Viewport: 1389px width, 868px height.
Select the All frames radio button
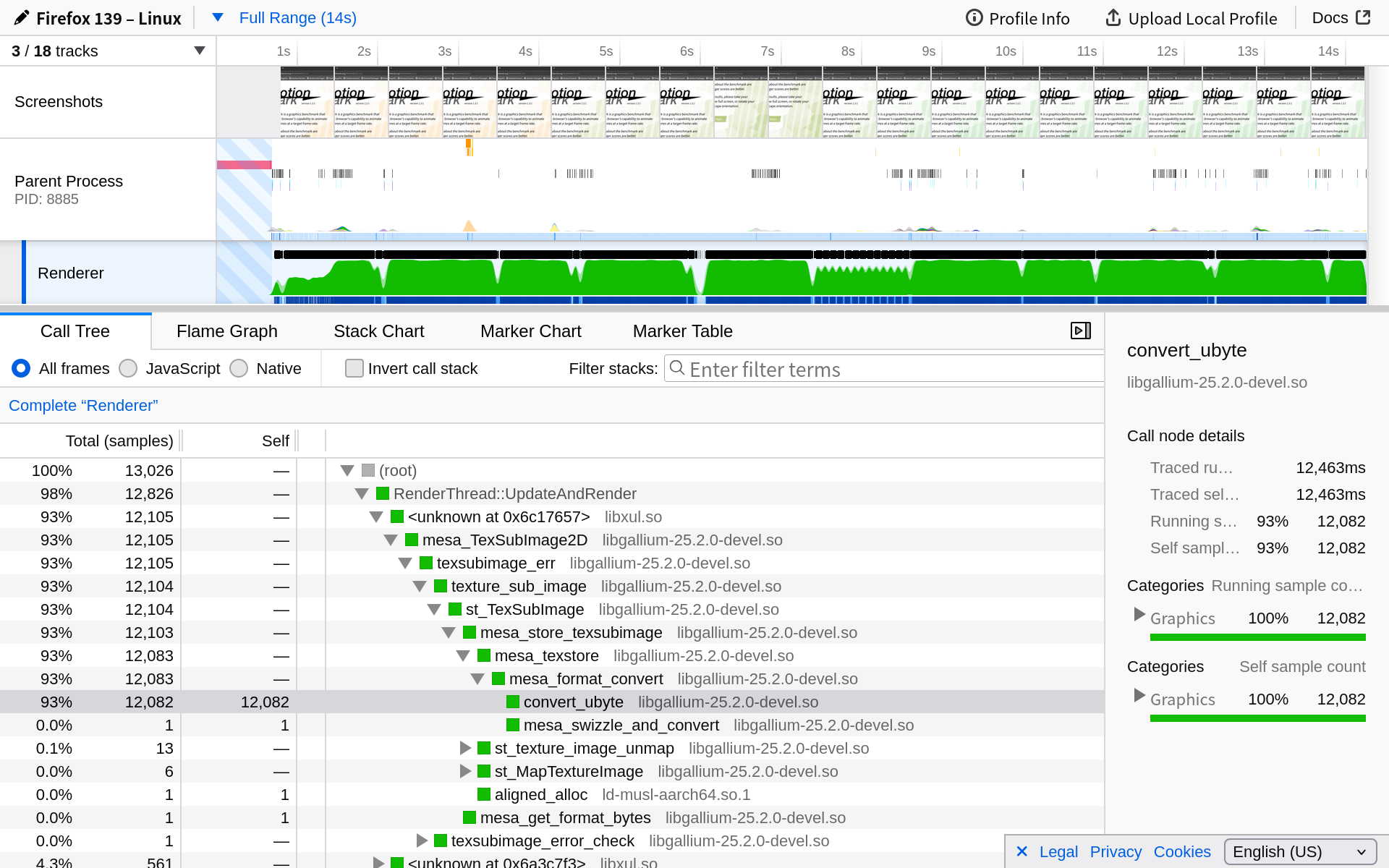click(x=21, y=368)
